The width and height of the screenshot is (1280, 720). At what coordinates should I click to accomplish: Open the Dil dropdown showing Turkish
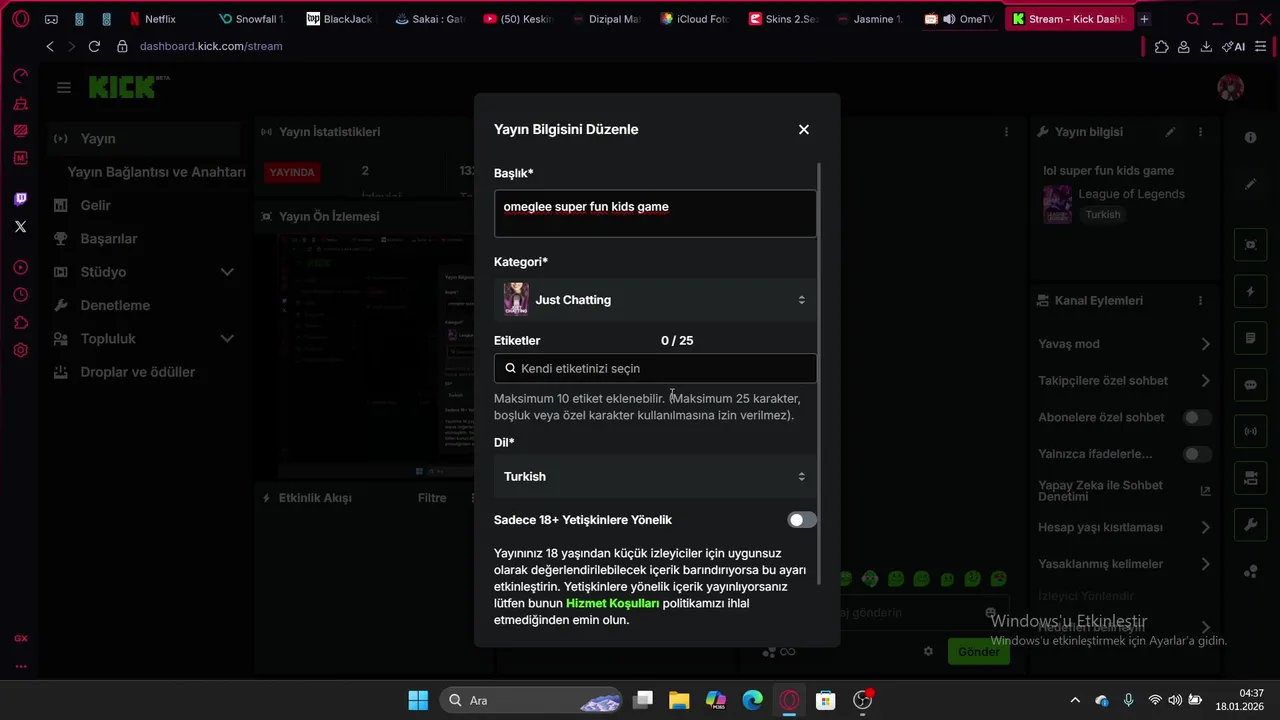(655, 477)
